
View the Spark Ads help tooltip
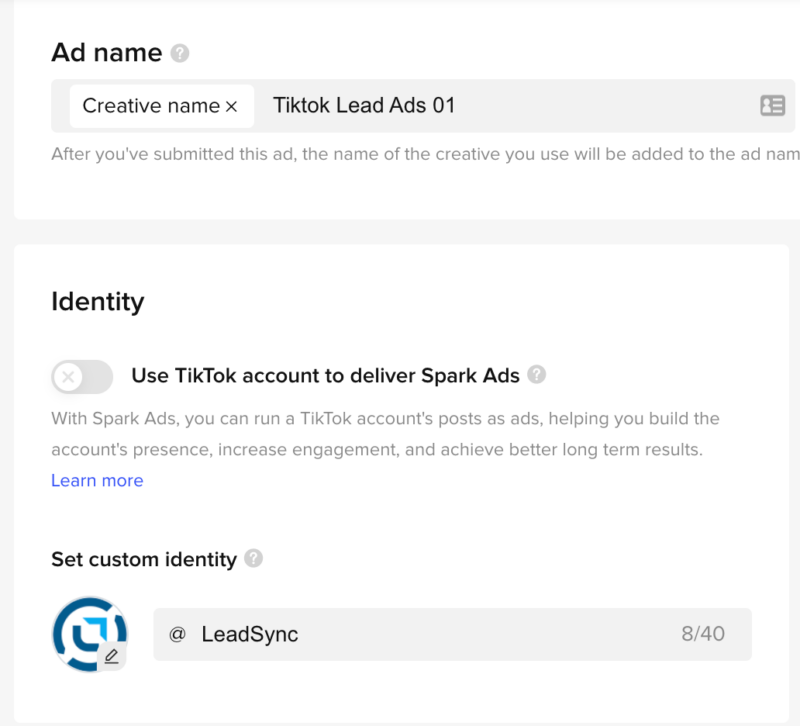[x=537, y=375]
